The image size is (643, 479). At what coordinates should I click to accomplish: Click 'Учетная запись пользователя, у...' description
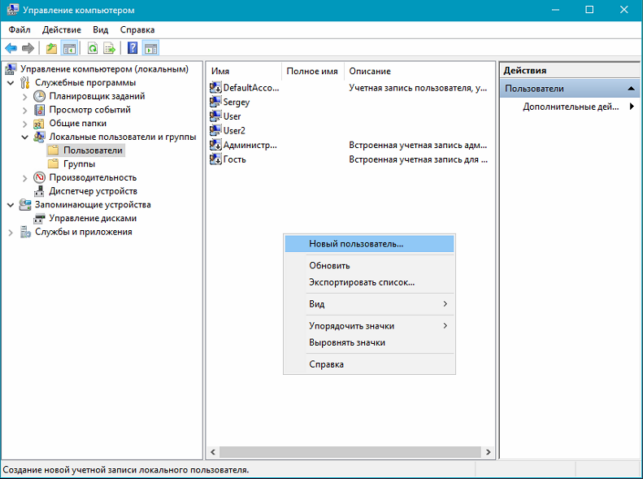(x=418, y=87)
